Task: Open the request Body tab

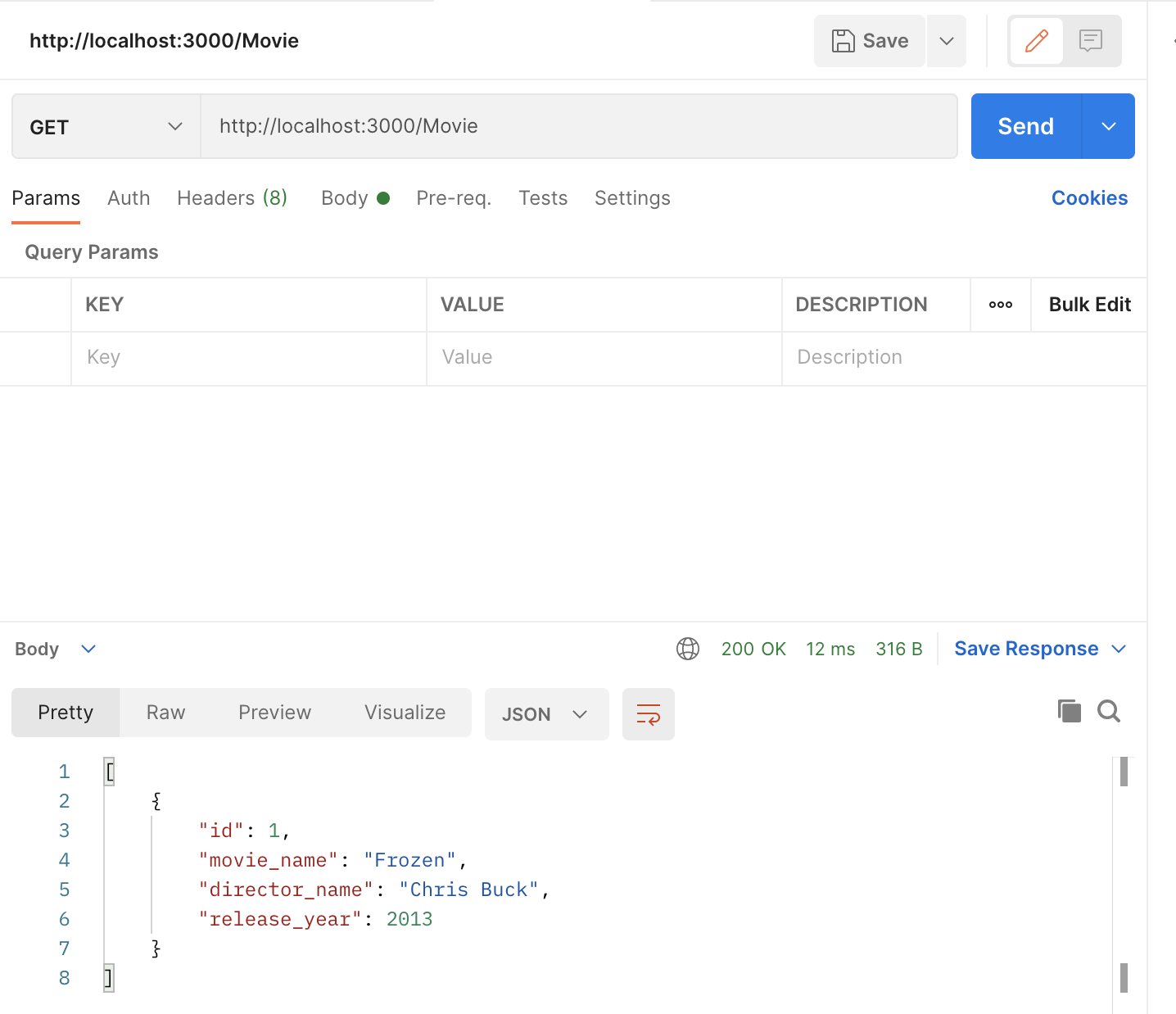Action: [x=355, y=198]
